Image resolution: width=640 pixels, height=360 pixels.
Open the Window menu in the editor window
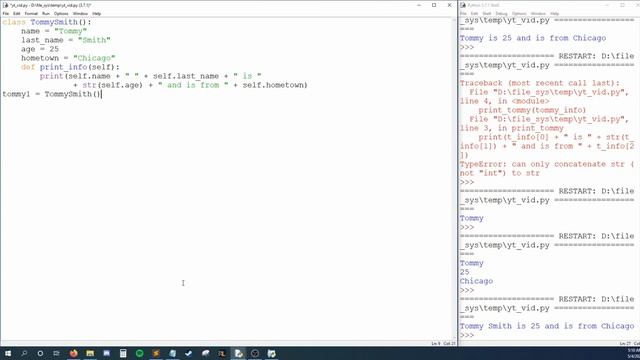80,13
